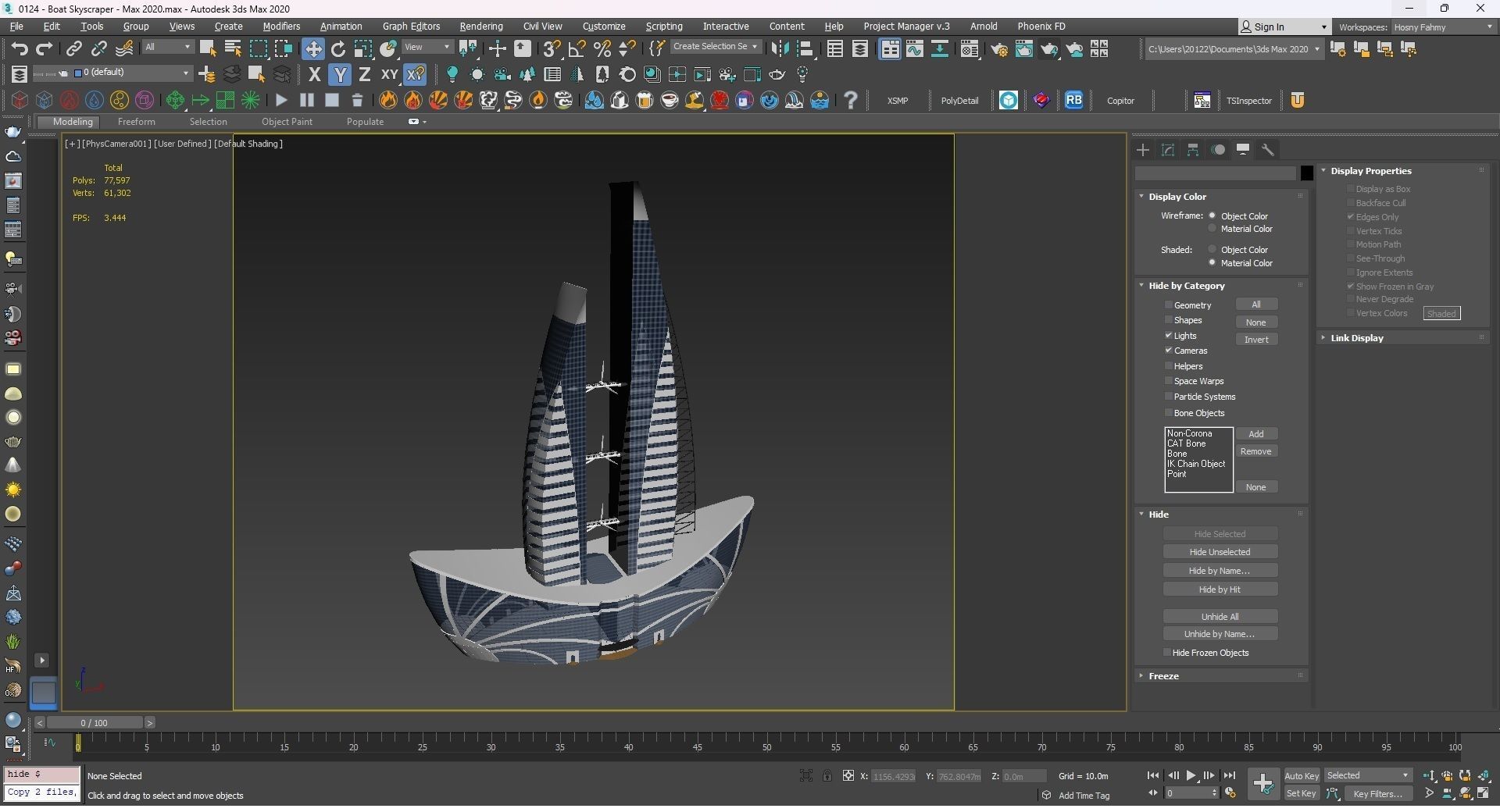
Task: Enable Hide Frozen Objects checkbox
Action: pos(1167,653)
